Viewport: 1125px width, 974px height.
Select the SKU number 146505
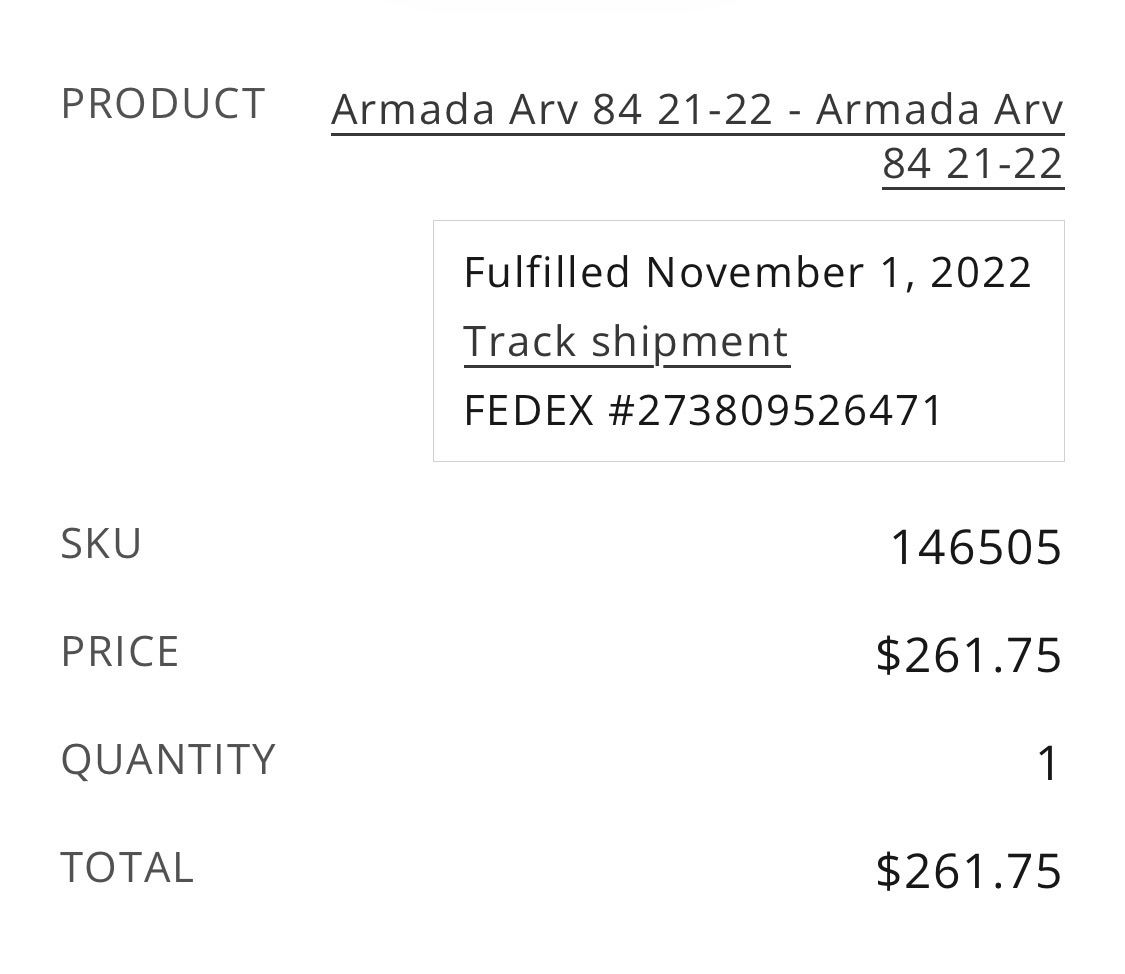point(975,548)
